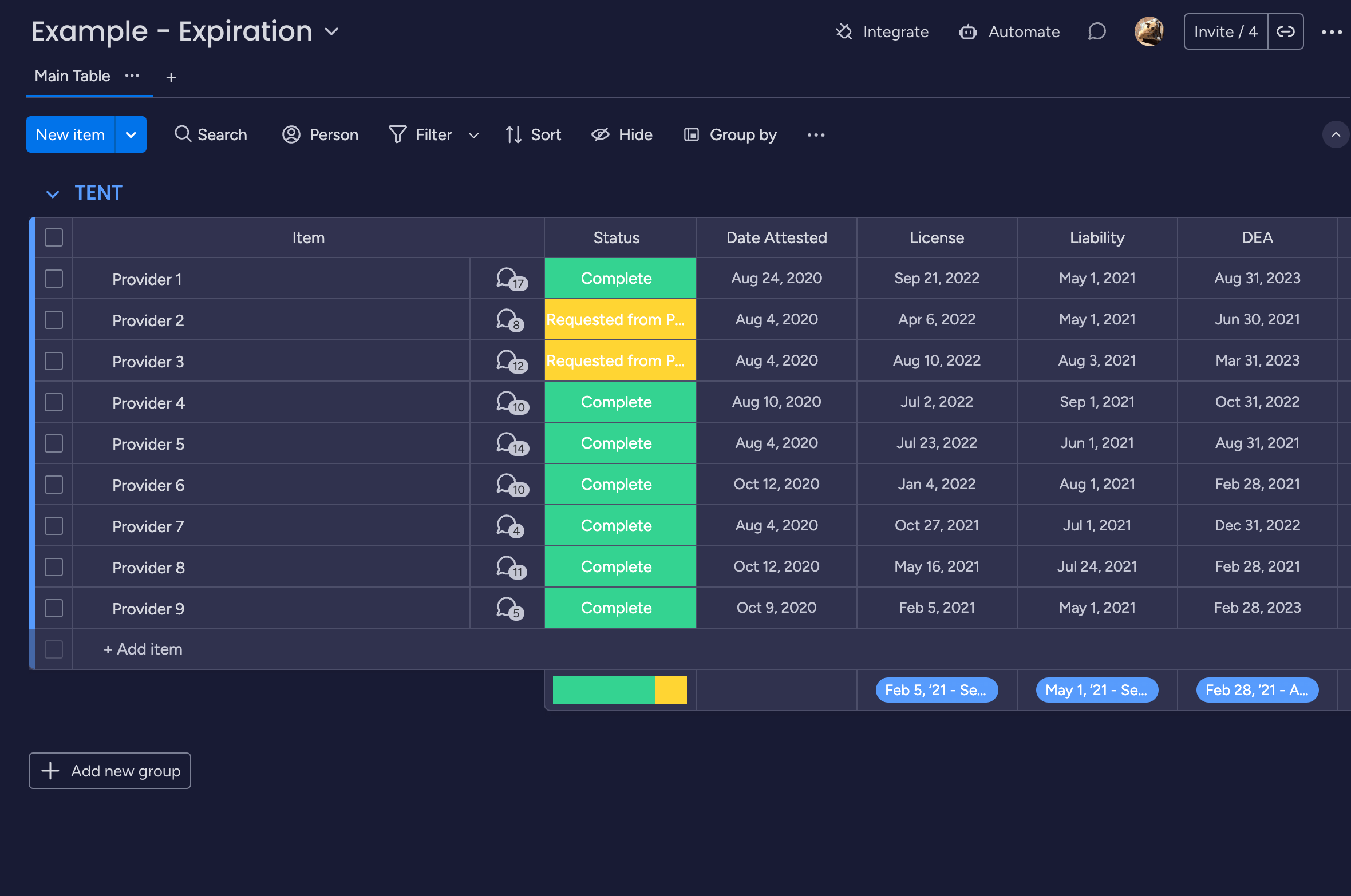Expand board title dropdown chevron
The width and height of the screenshot is (1351, 896).
coord(331,32)
